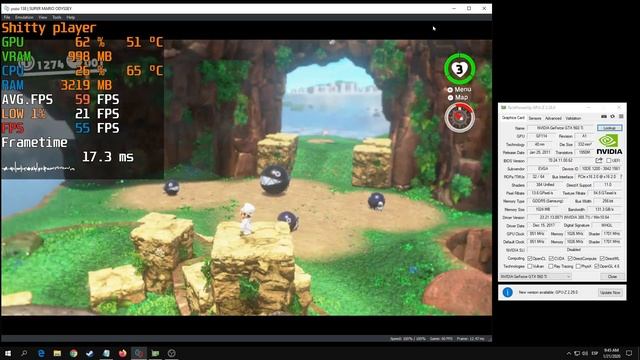Select the green GPU-Z taskbar icon
640x360 pixels.
[x=155, y=353]
